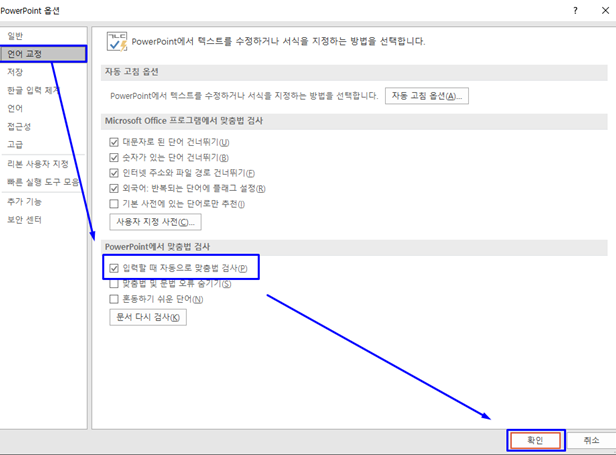Image resolution: width=616 pixels, height=455 pixels.
Task: Open the 고급 options category
Action: pyautogui.click(x=15, y=144)
